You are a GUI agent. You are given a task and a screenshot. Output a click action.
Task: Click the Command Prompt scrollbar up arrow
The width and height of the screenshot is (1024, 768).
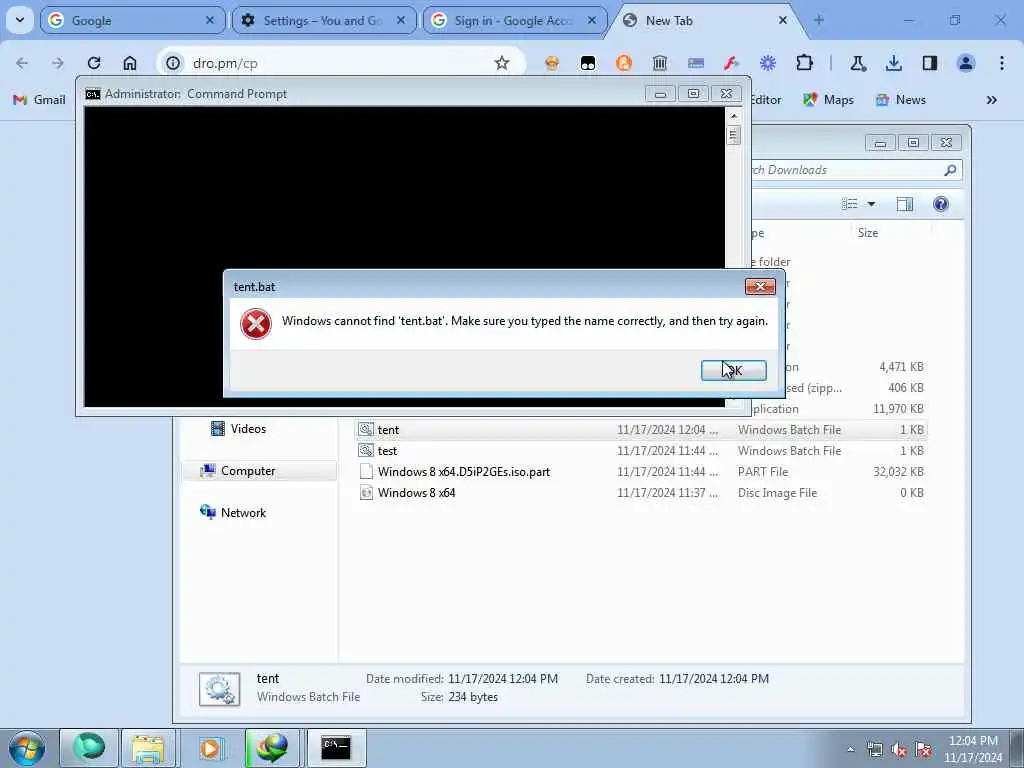733,116
